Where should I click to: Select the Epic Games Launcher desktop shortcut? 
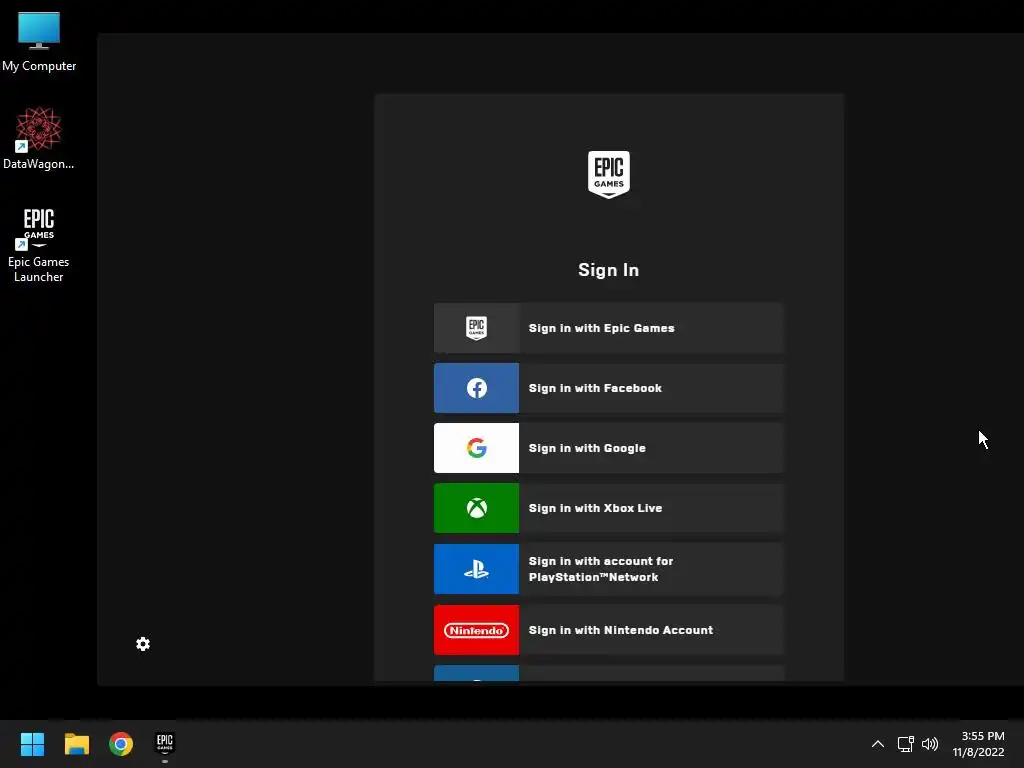pyautogui.click(x=39, y=246)
